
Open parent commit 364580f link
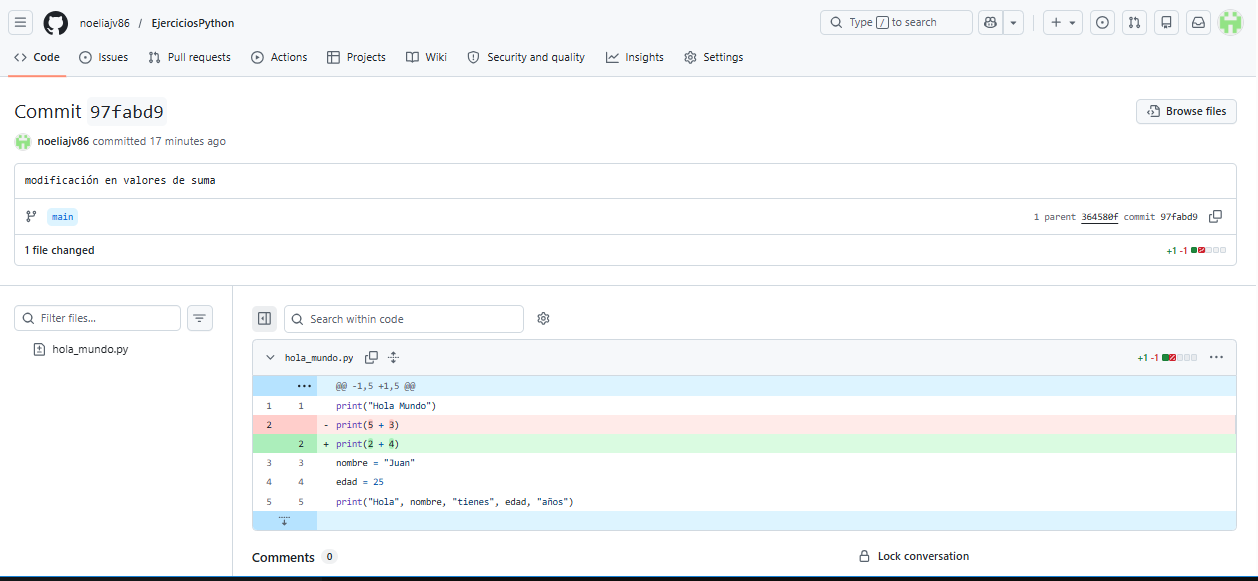point(1100,217)
